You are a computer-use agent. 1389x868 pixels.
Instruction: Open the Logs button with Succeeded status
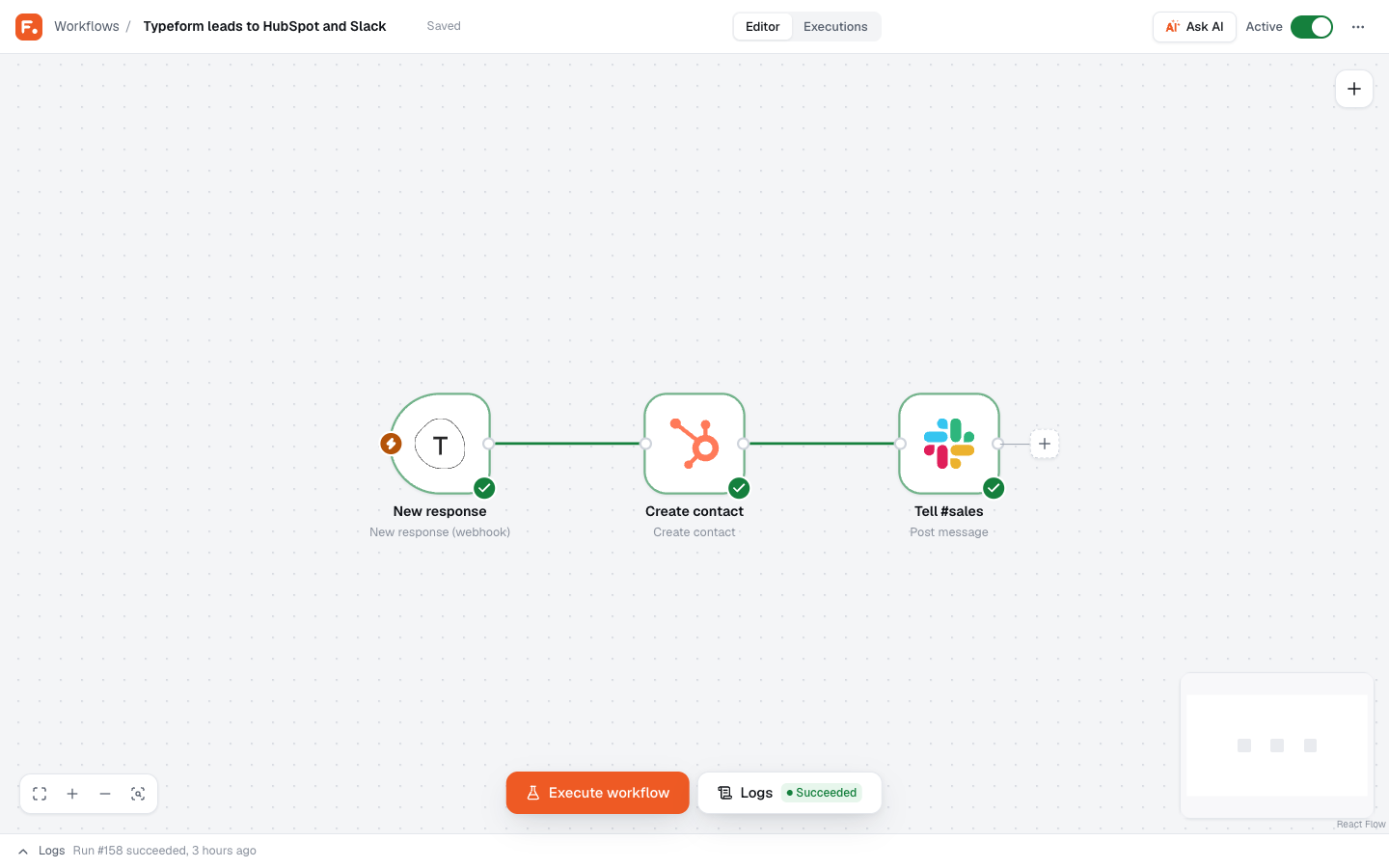coord(790,793)
